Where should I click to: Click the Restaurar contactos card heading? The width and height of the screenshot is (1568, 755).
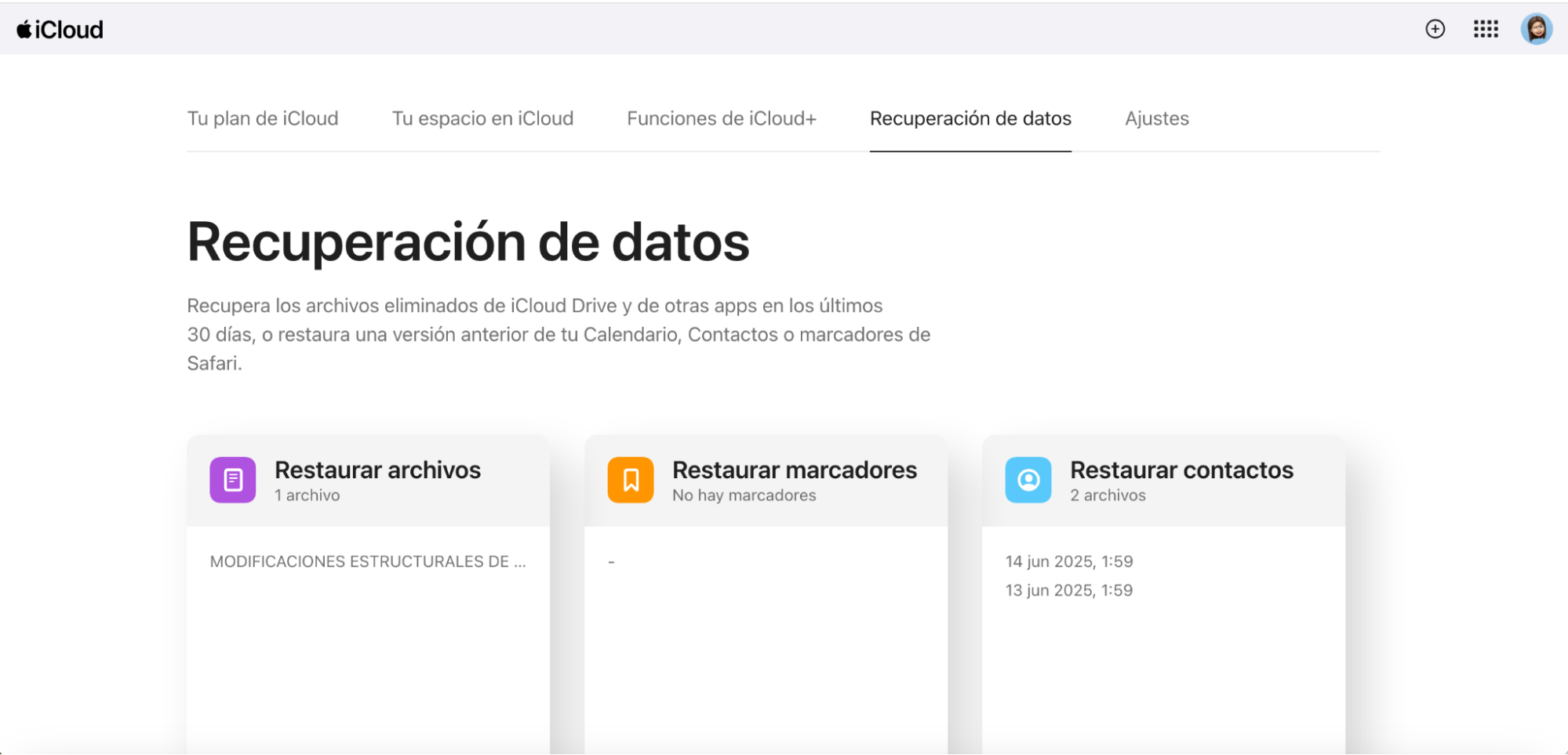pos(1181,470)
